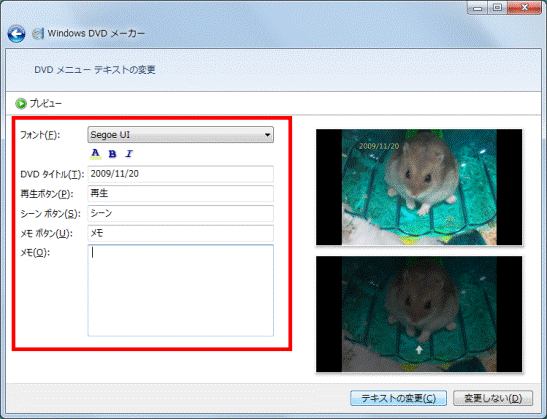Click the 再生ボタン text field
The width and height of the screenshot is (547, 419).
tap(180, 193)
